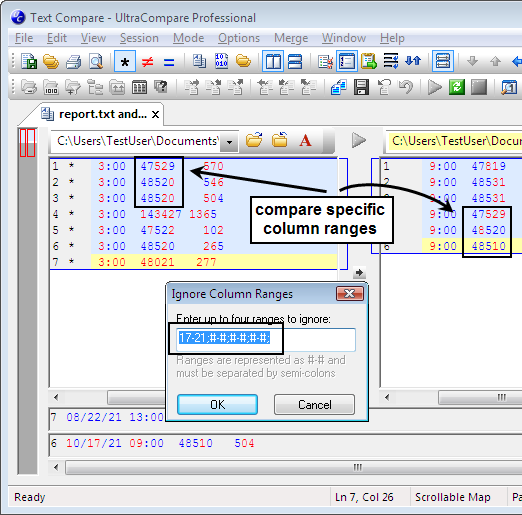The width and height of the screenshot is (522, 515).
Task: Click line 7 in the left pane
Action: (193, 262)
